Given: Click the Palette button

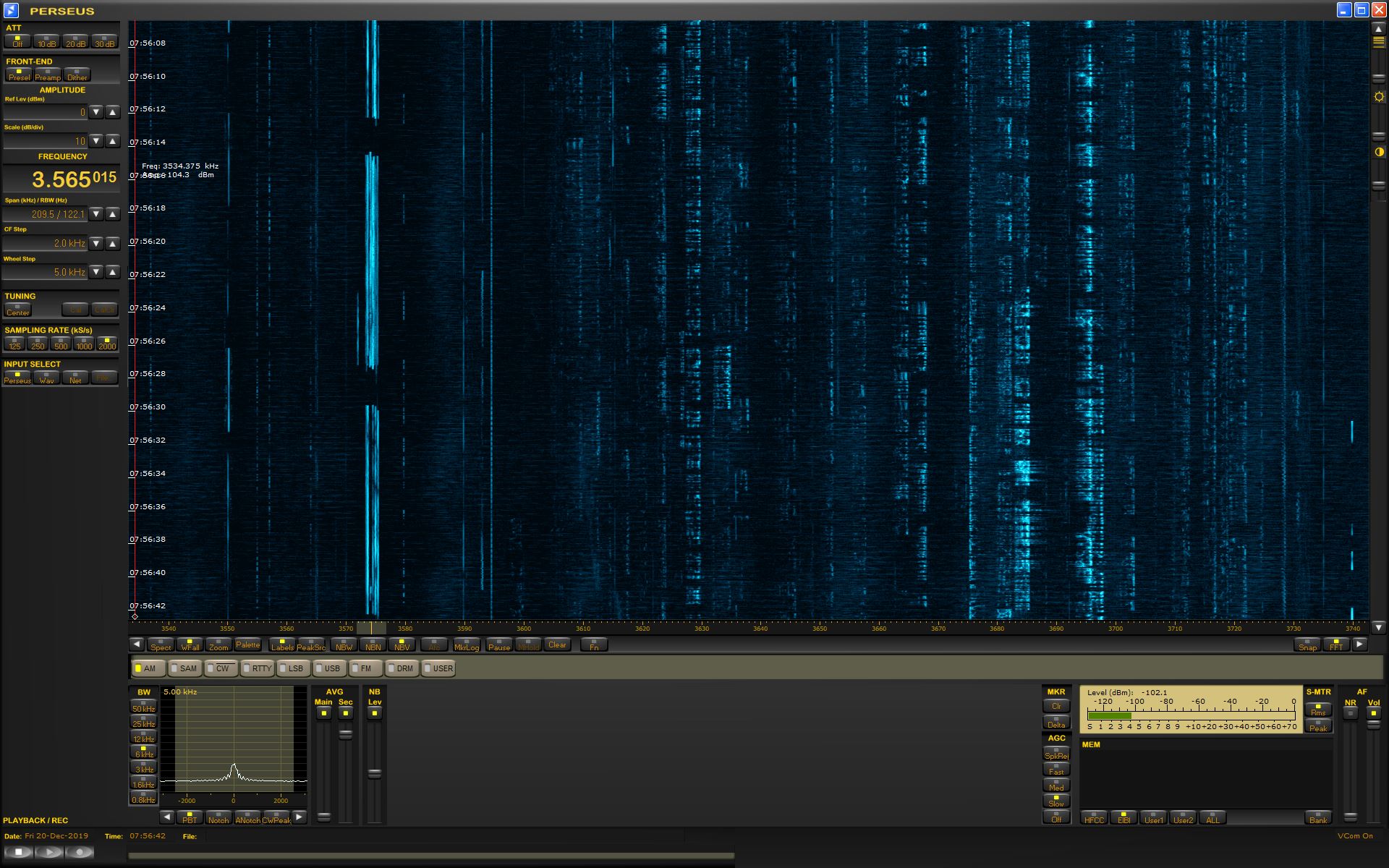Looking at the screenshot, I should point(247,644).
